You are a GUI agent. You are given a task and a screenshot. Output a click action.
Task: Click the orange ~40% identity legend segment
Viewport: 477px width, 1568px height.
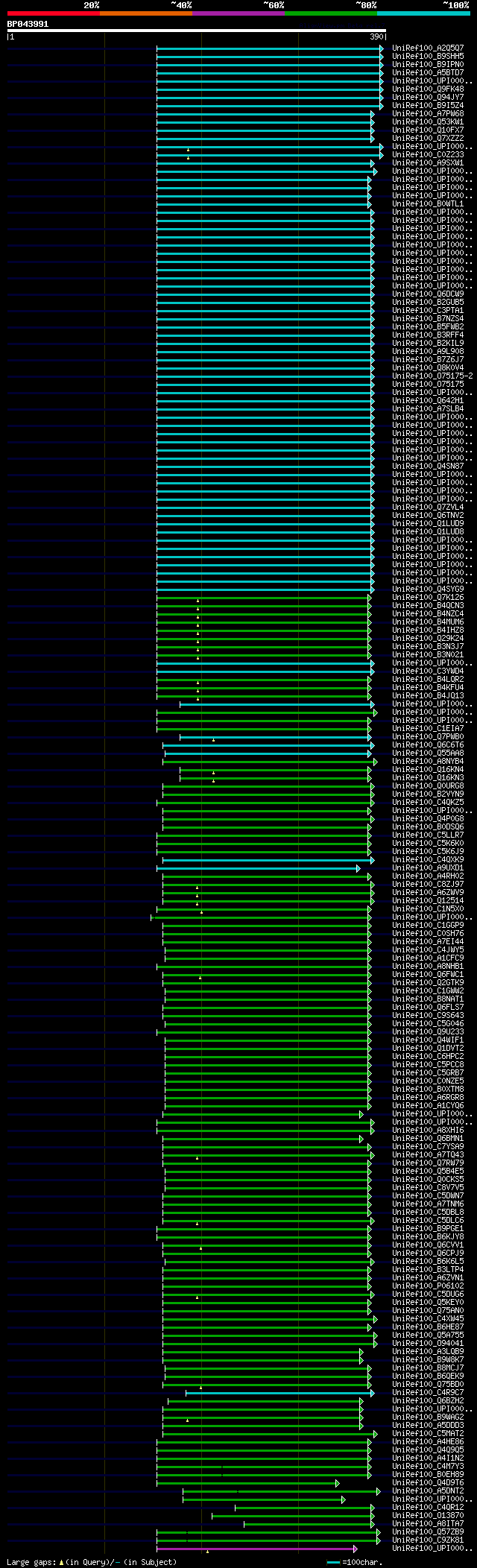(146, 13)
